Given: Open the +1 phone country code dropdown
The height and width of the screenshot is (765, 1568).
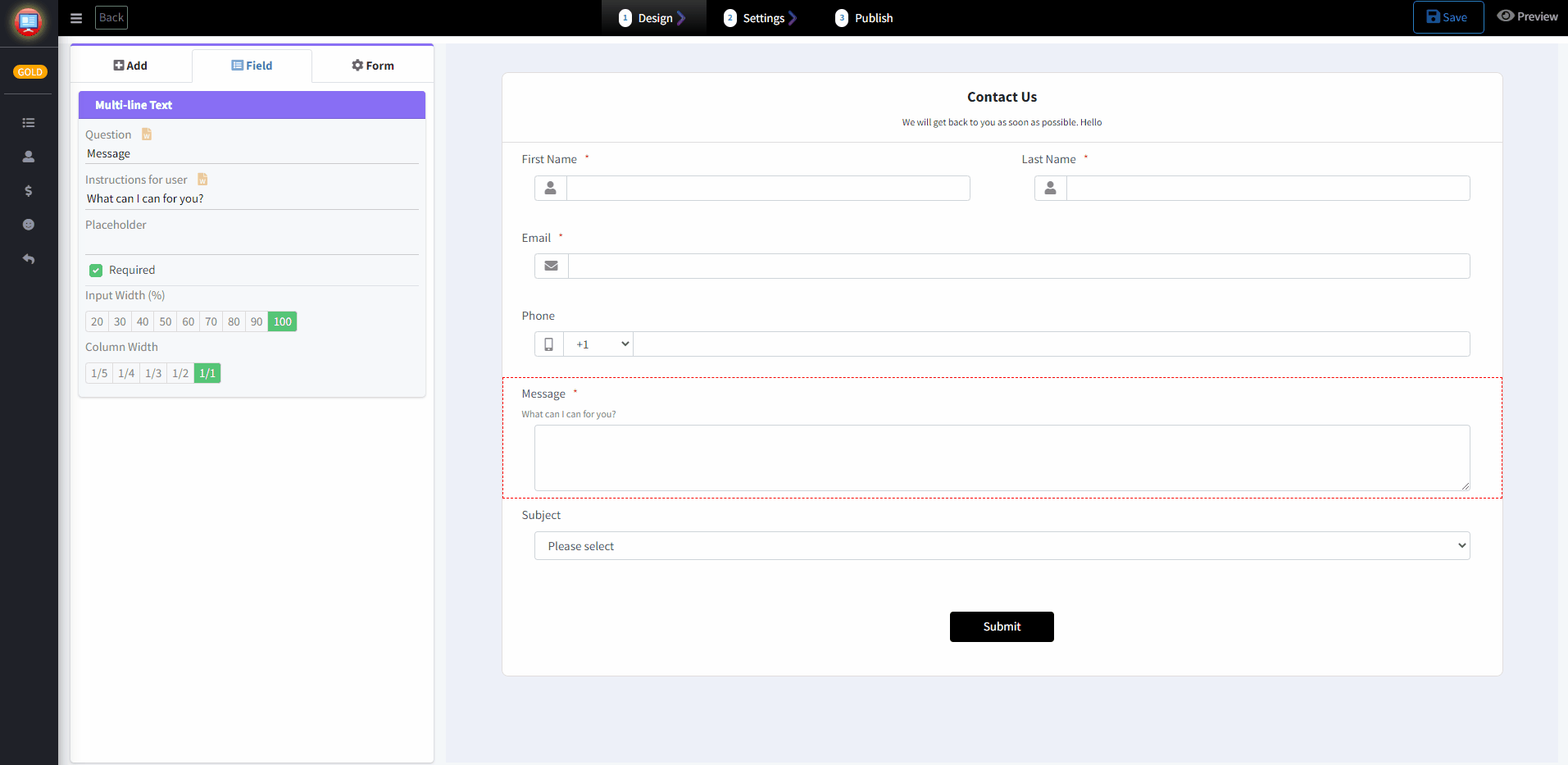Looking at the screenshot, I should pos(598,344).
